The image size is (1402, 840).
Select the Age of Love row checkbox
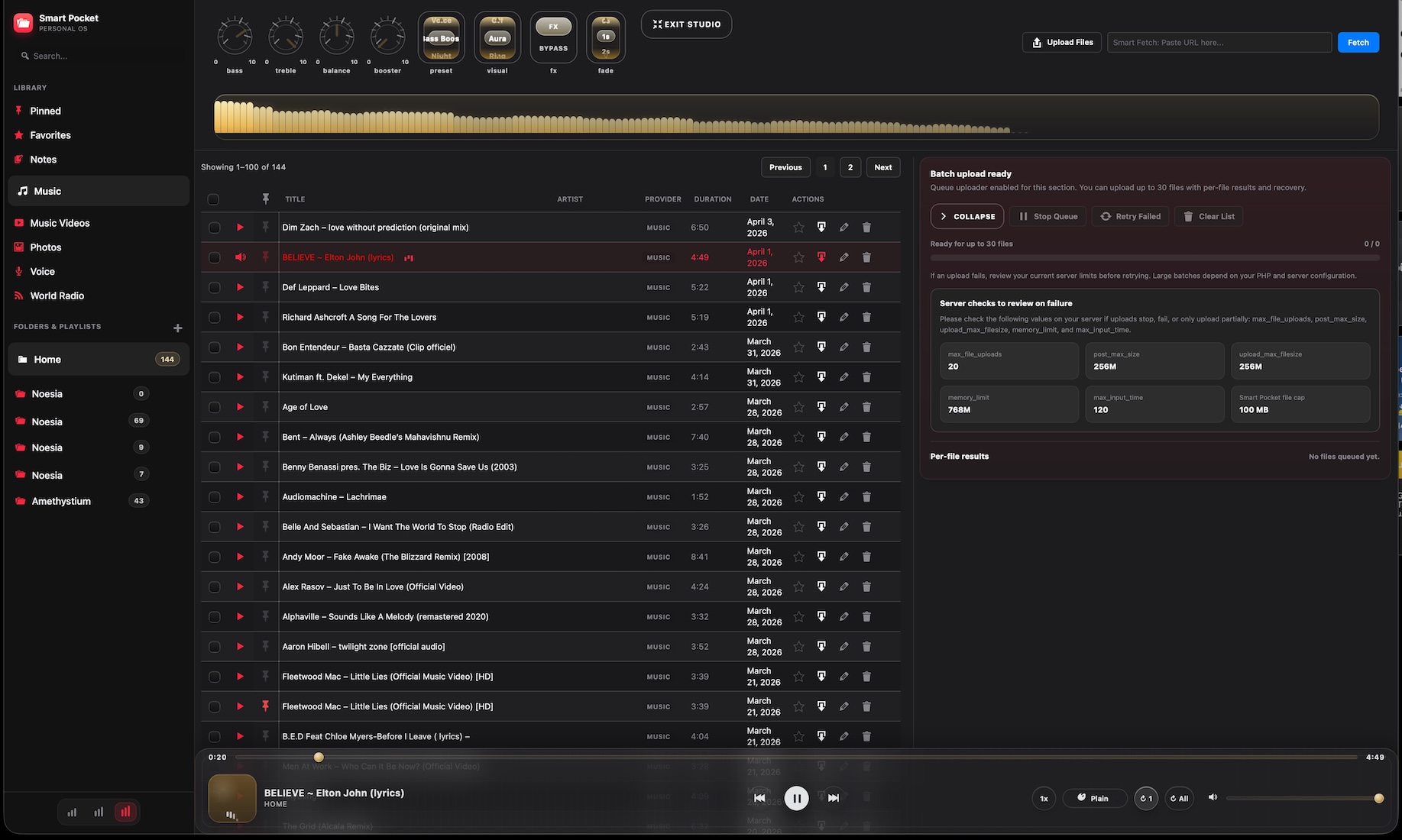tap(214, 408)
